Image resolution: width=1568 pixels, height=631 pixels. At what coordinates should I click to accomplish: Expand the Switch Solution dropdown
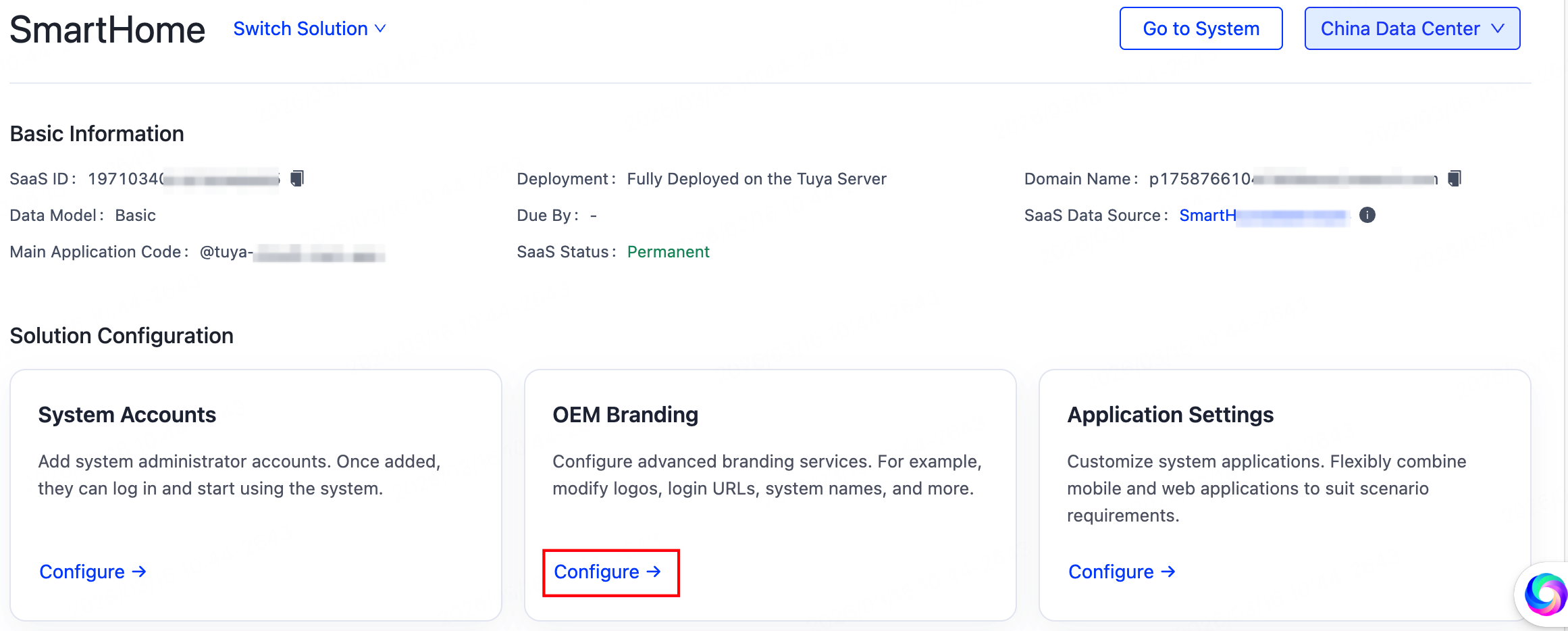(x=309, y=28)
